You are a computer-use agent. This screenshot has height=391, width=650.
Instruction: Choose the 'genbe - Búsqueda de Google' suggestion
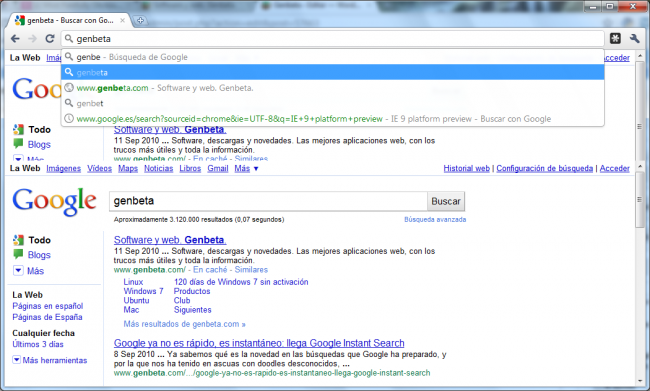click(332, 57)
